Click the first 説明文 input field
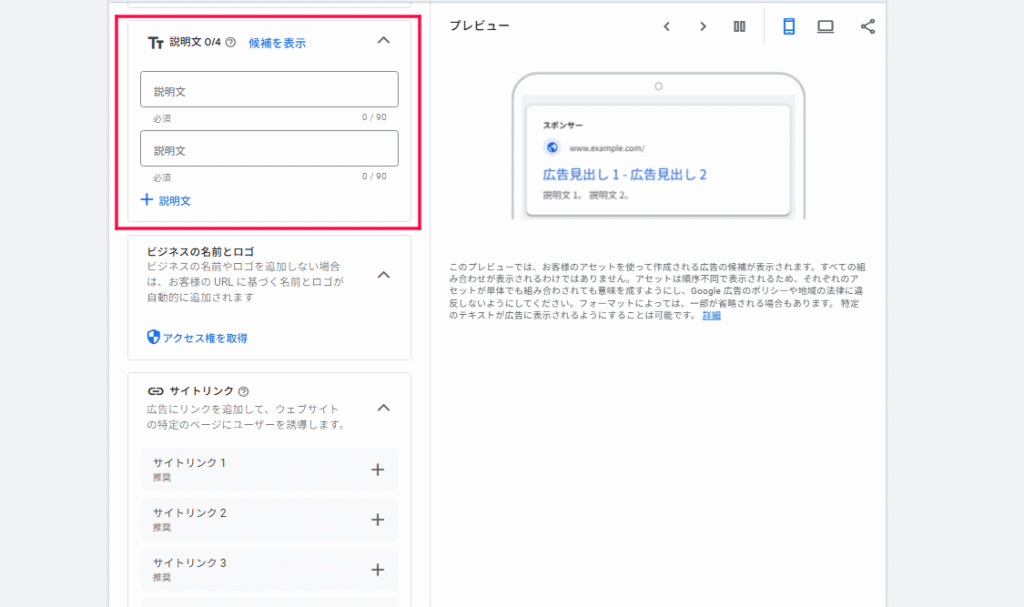Viewport: 1024px width, 607px height. (x=268, y=89)
